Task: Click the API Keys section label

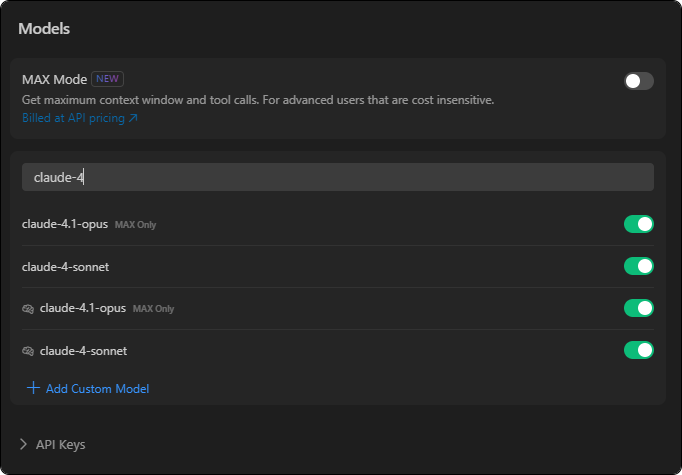Action: (x=60, y=444)
